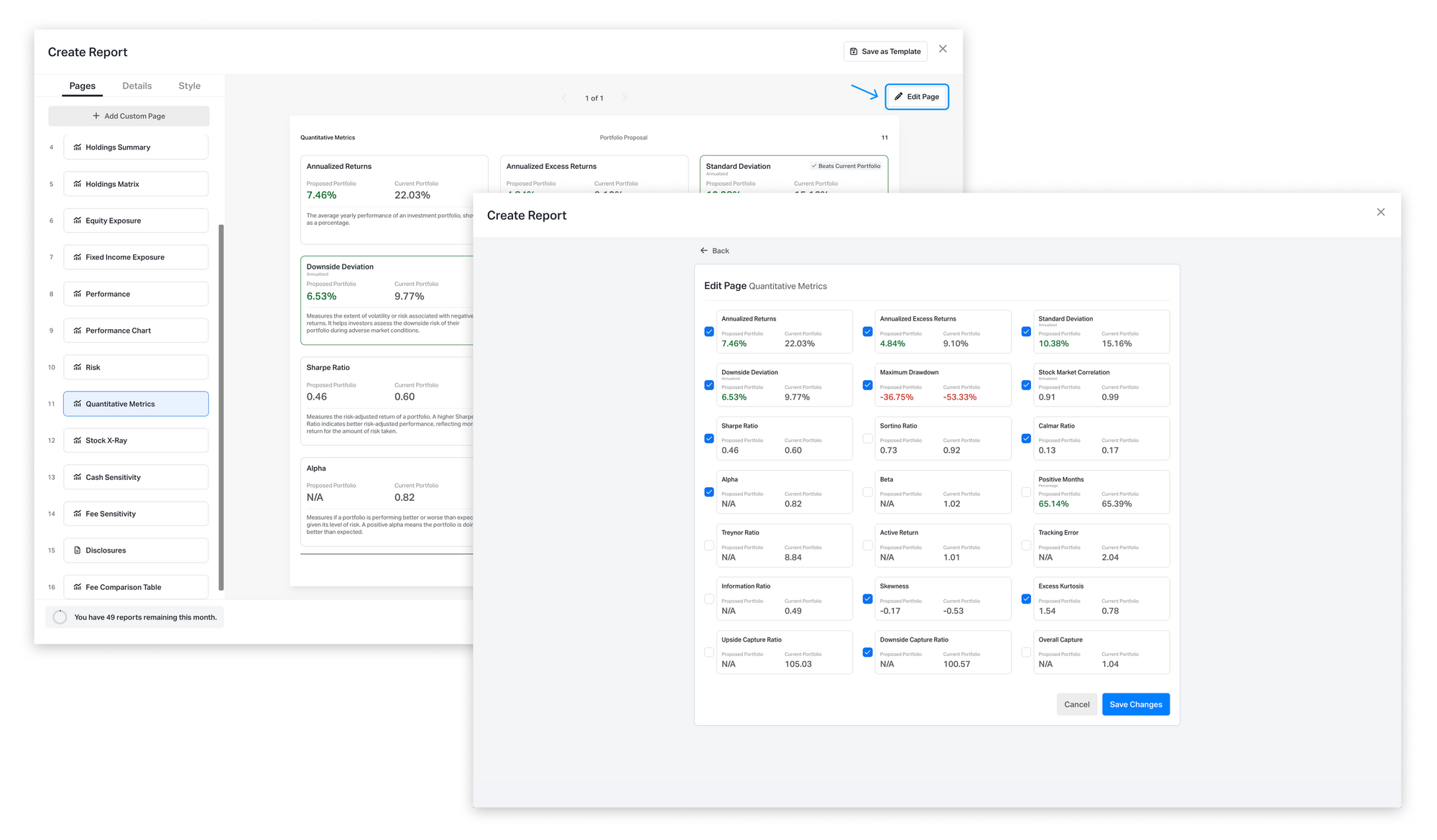Click the Cancel button

point(1076,704)
